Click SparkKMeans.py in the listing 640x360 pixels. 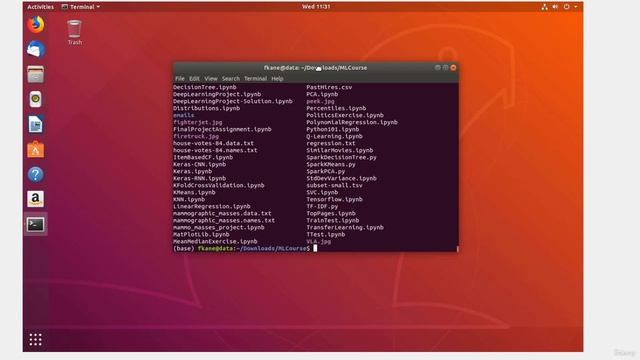[x=331, y=164]
